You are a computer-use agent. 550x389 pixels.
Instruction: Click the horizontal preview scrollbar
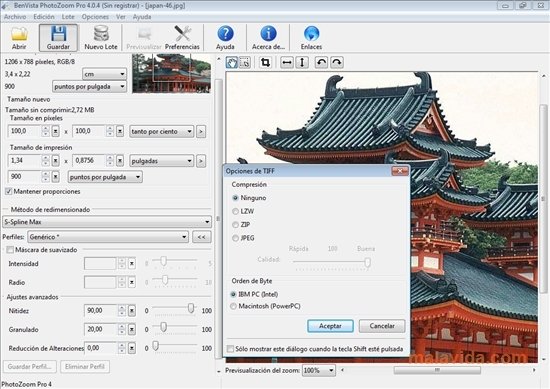coord(438,370)
